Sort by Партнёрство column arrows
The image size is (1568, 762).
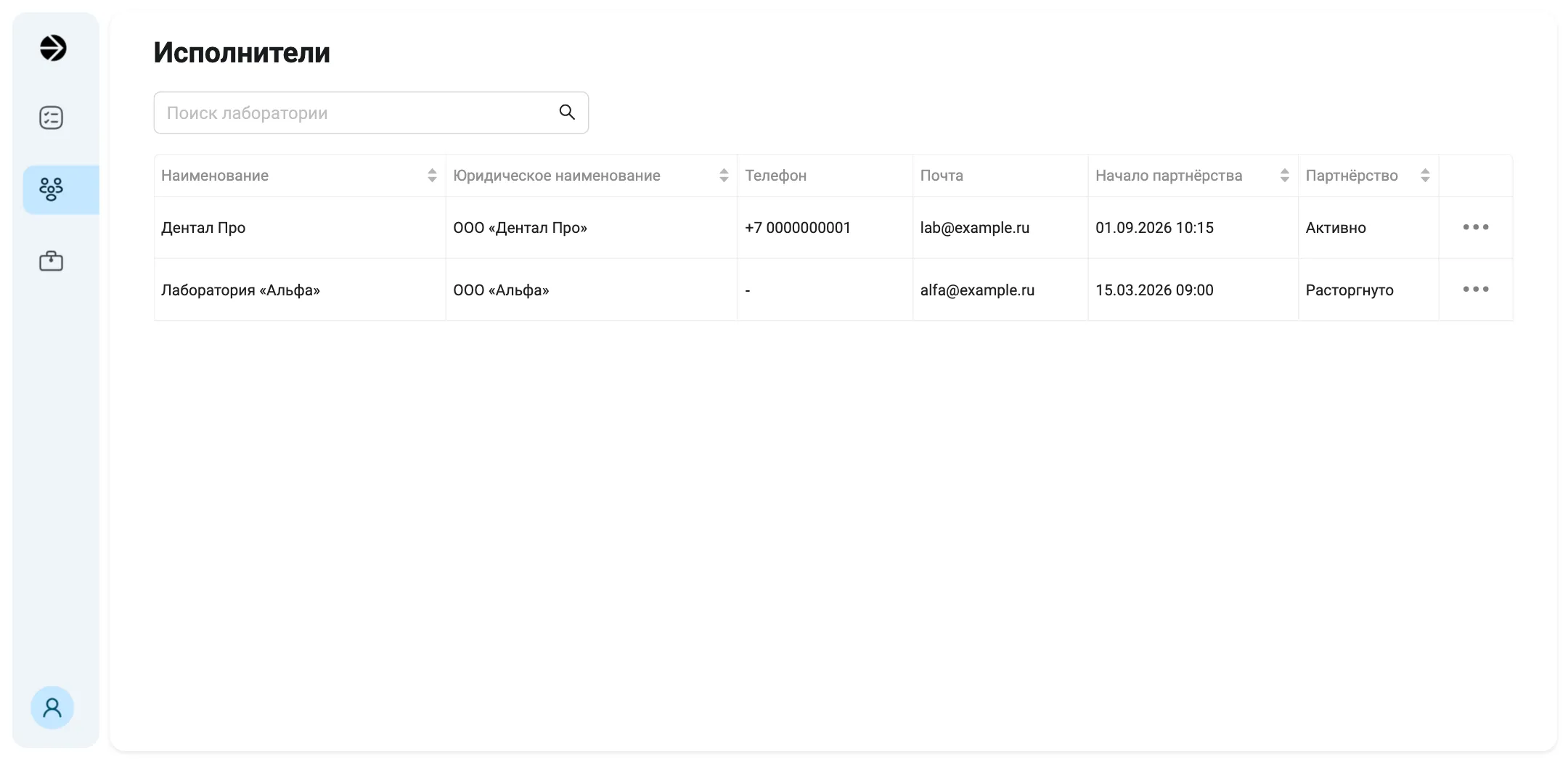point(1425,176)
